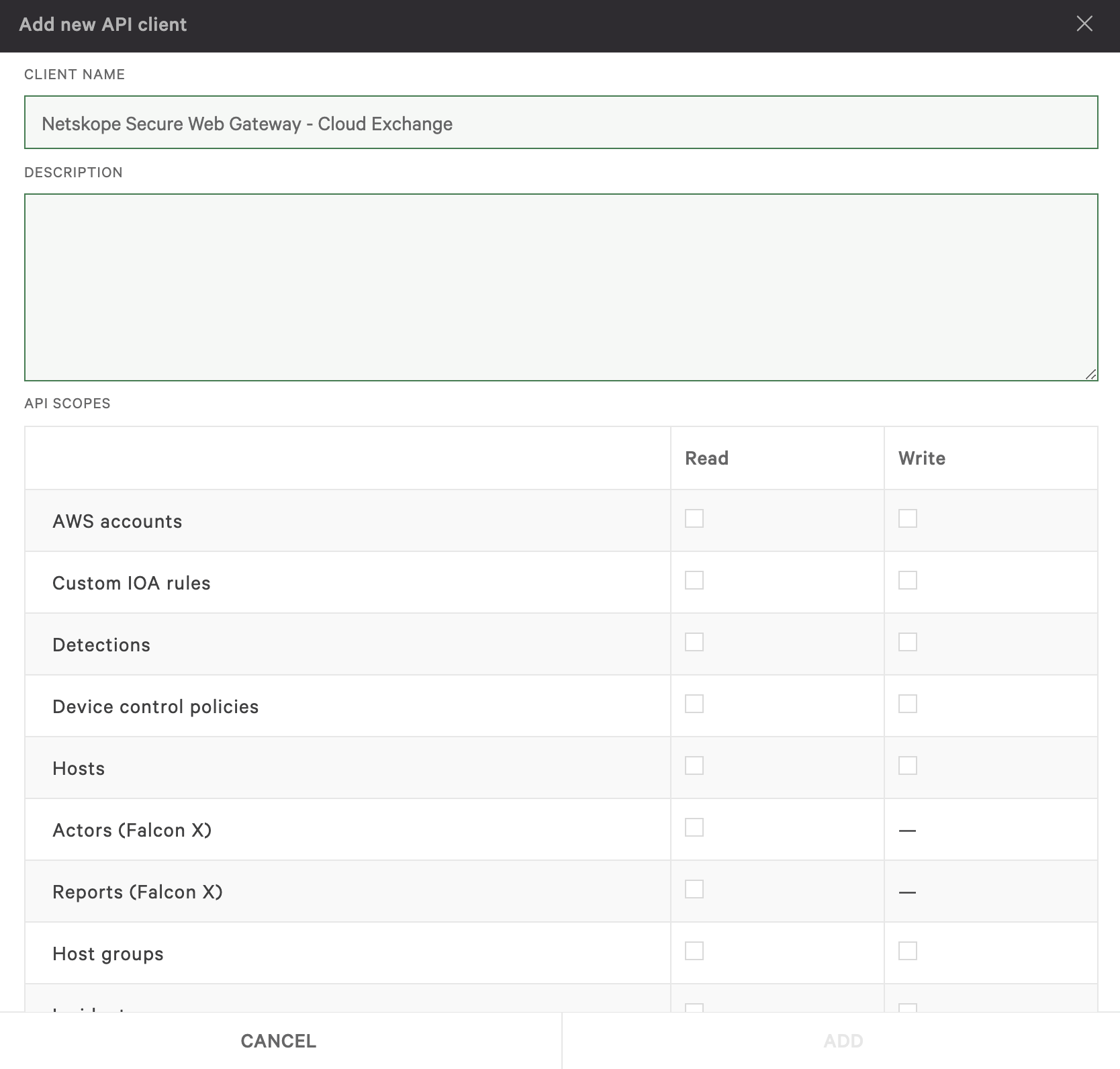Click the DESCRIPTION field label

[73, 173]
